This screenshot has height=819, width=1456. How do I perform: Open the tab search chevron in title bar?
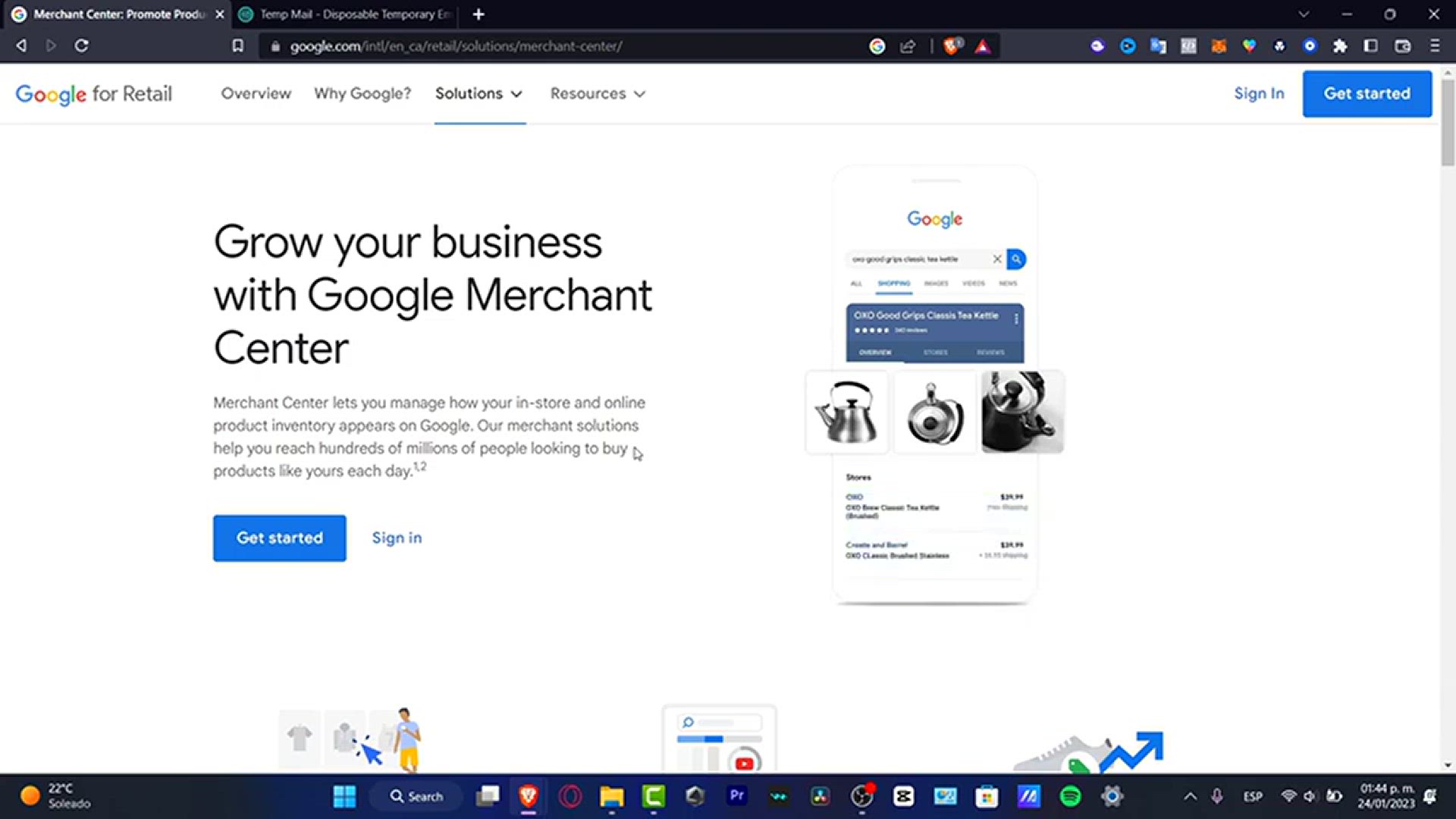point(1304,14)
